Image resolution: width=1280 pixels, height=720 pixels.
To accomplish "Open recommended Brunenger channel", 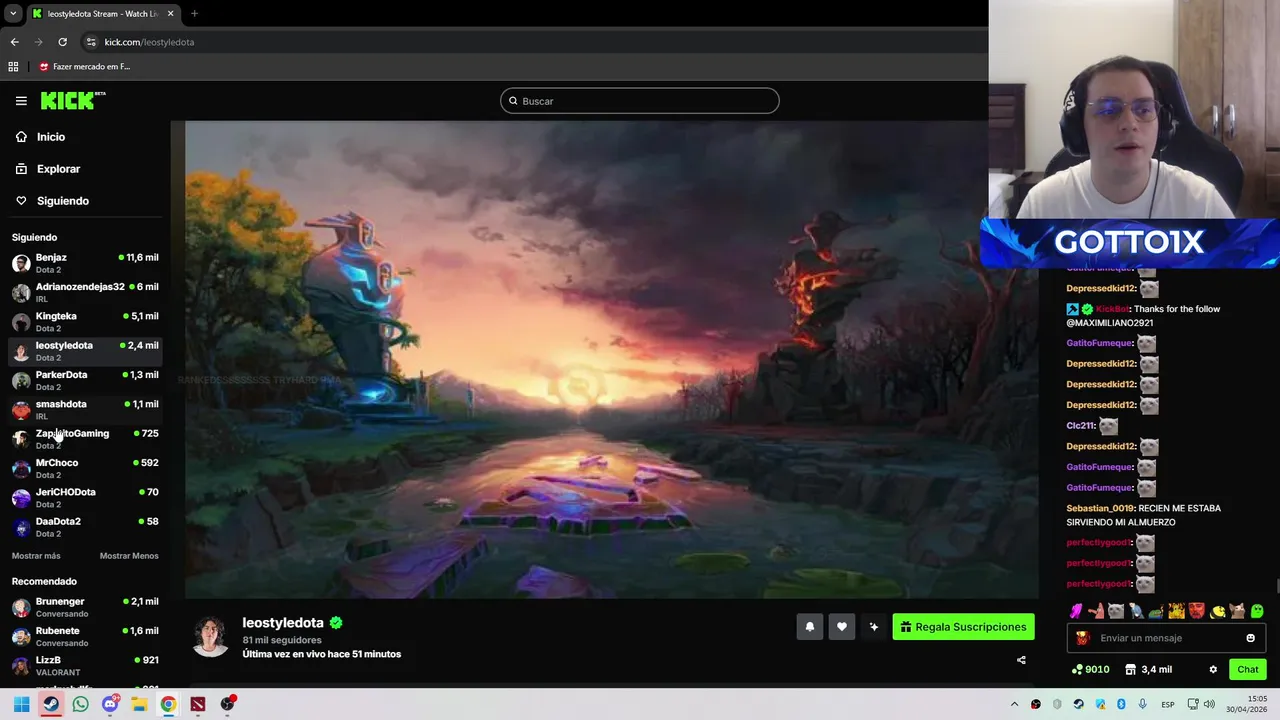I will (x=85, y=607).
